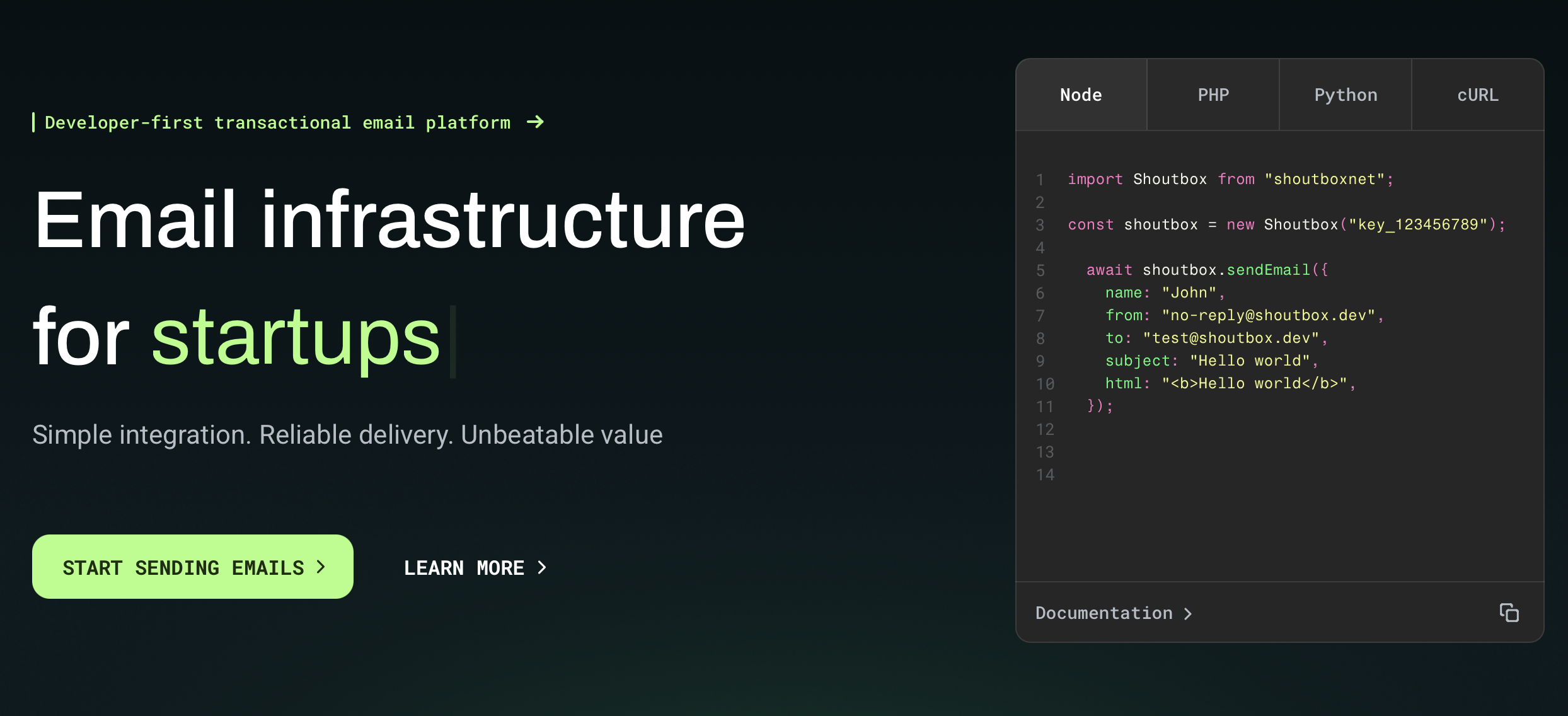Open the Documentation link in code panel
1568x716 pixels.
[x=1114, y=613]
